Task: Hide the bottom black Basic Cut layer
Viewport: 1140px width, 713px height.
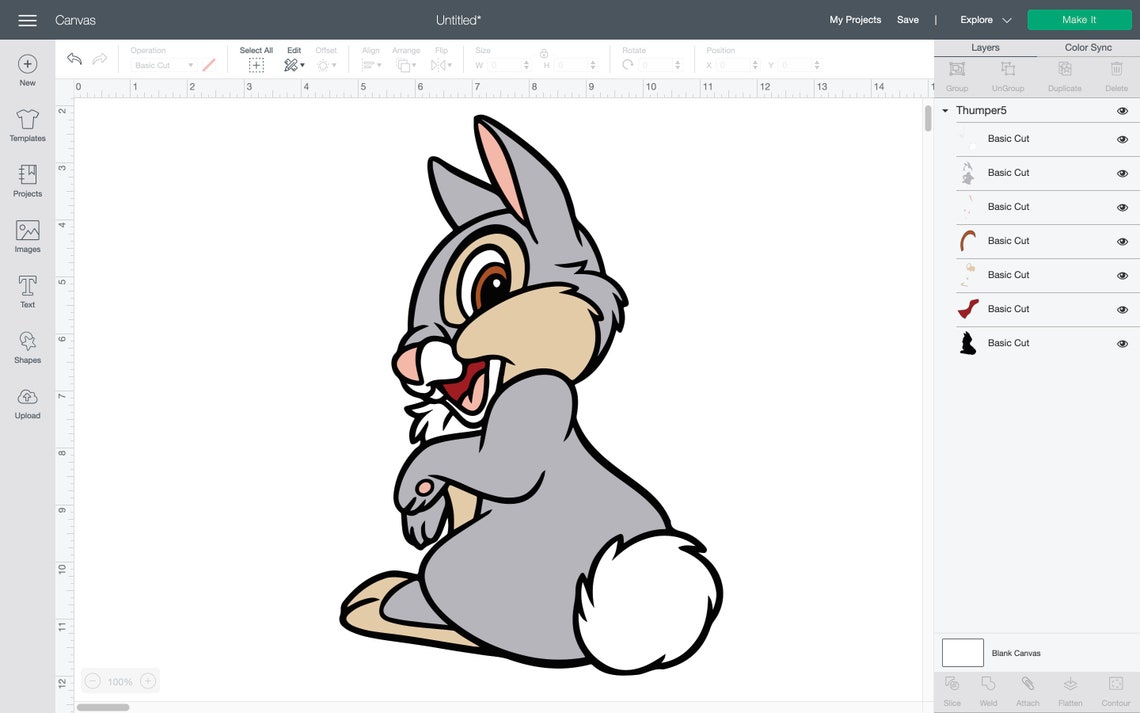Action: (1121, 343)
